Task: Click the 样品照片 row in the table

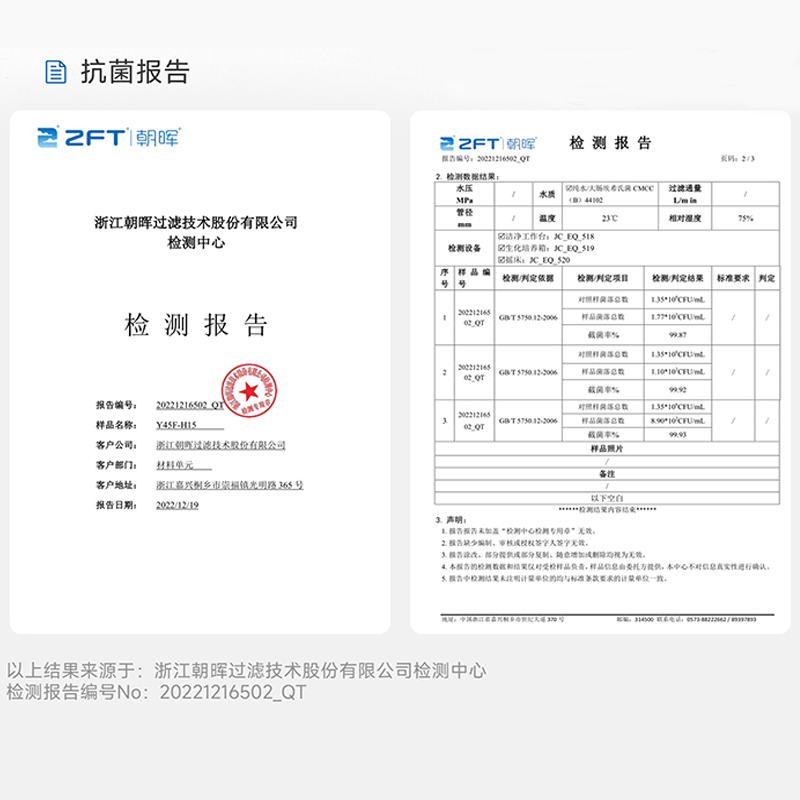Action: (x=607, y=449)
